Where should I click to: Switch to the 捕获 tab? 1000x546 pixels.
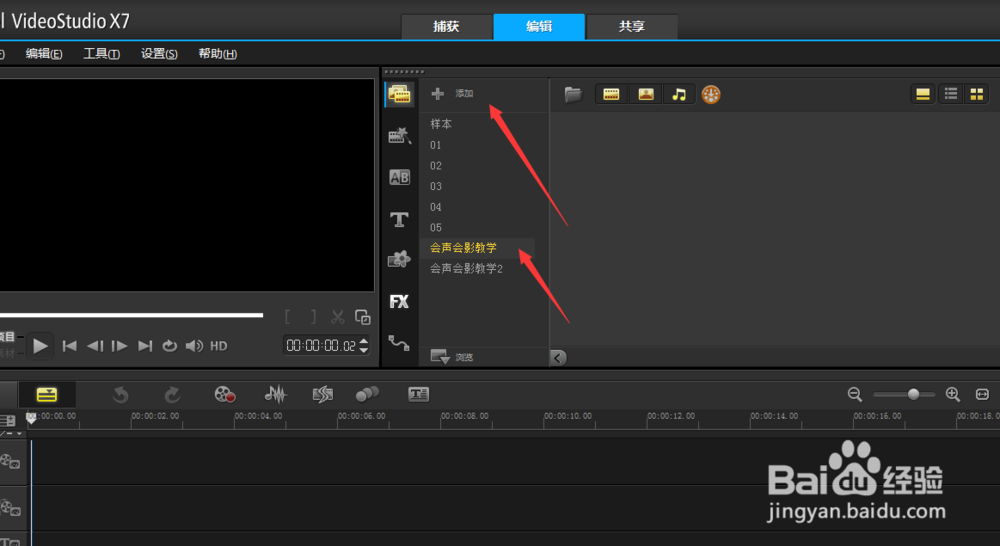[x=446, y=27]
